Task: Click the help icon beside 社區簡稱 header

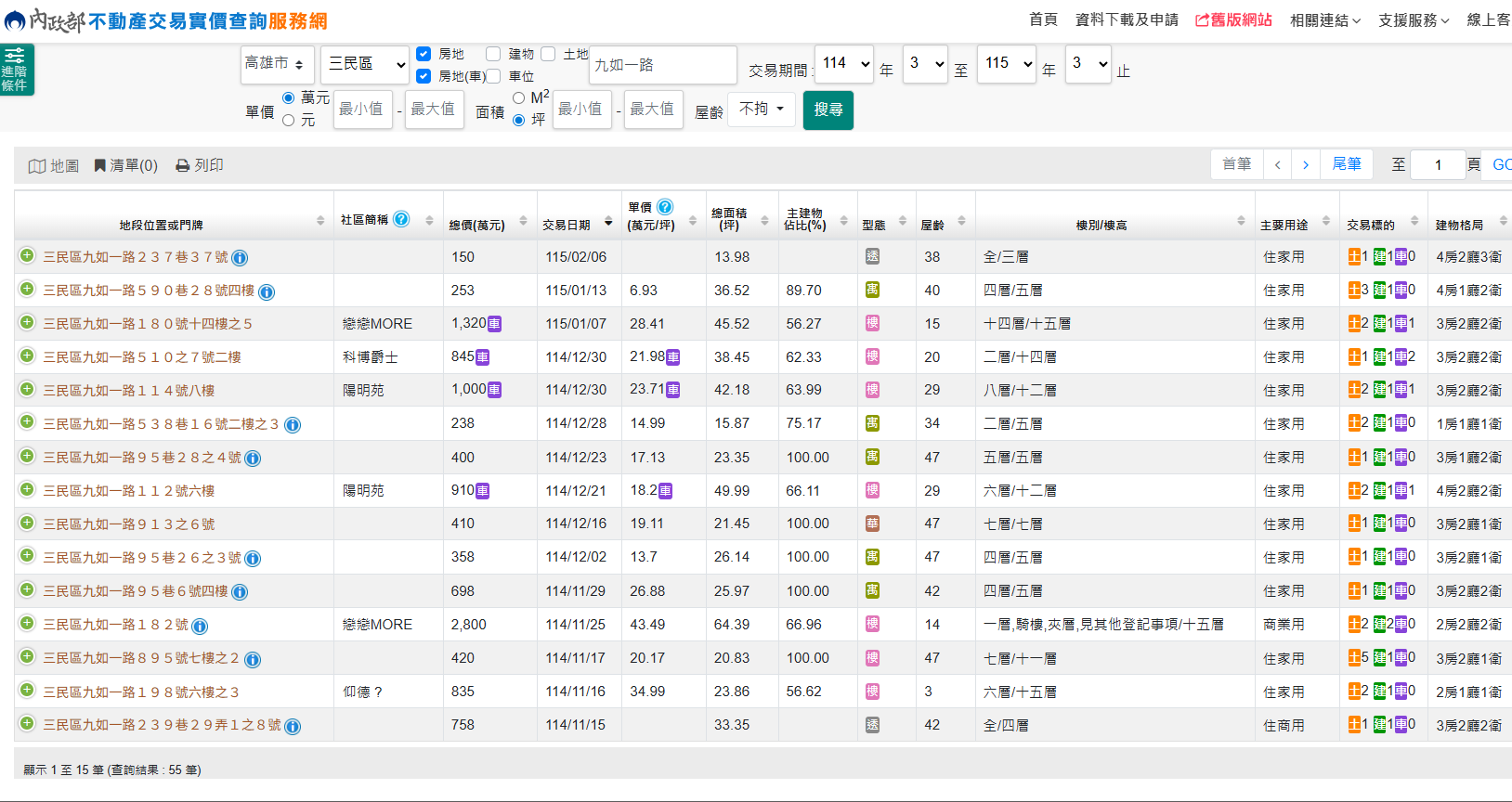Action: tap(401, 219)
